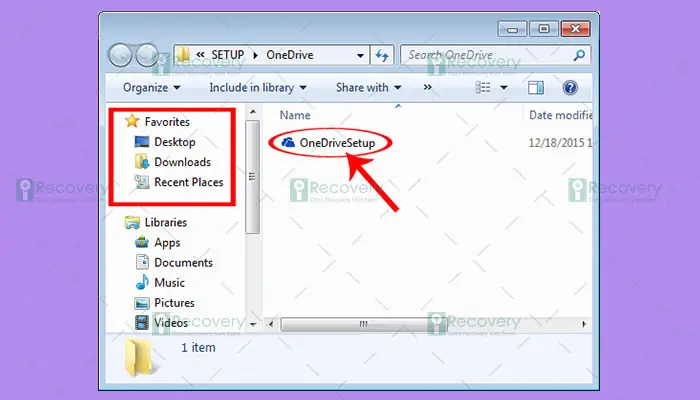Click the Forward navigation button

click(147, 55)
